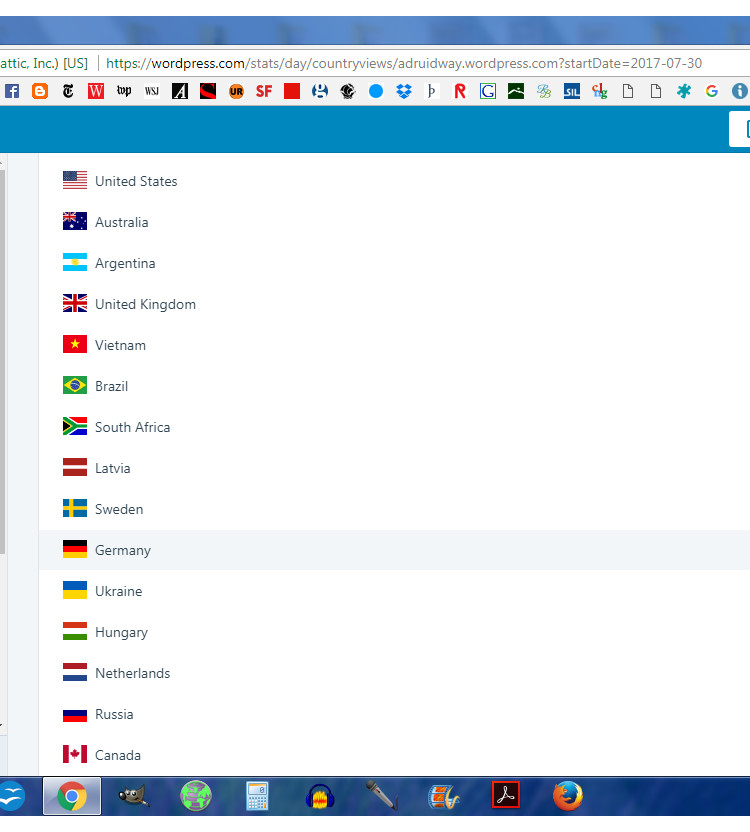Open Audacity from the taskbar

[320, 797]
